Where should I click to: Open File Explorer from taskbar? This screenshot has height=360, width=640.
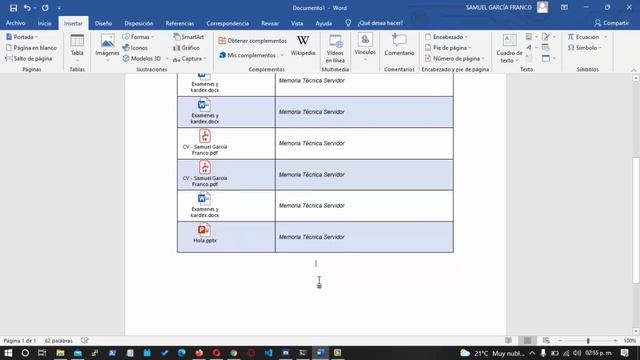coord(60,353)
